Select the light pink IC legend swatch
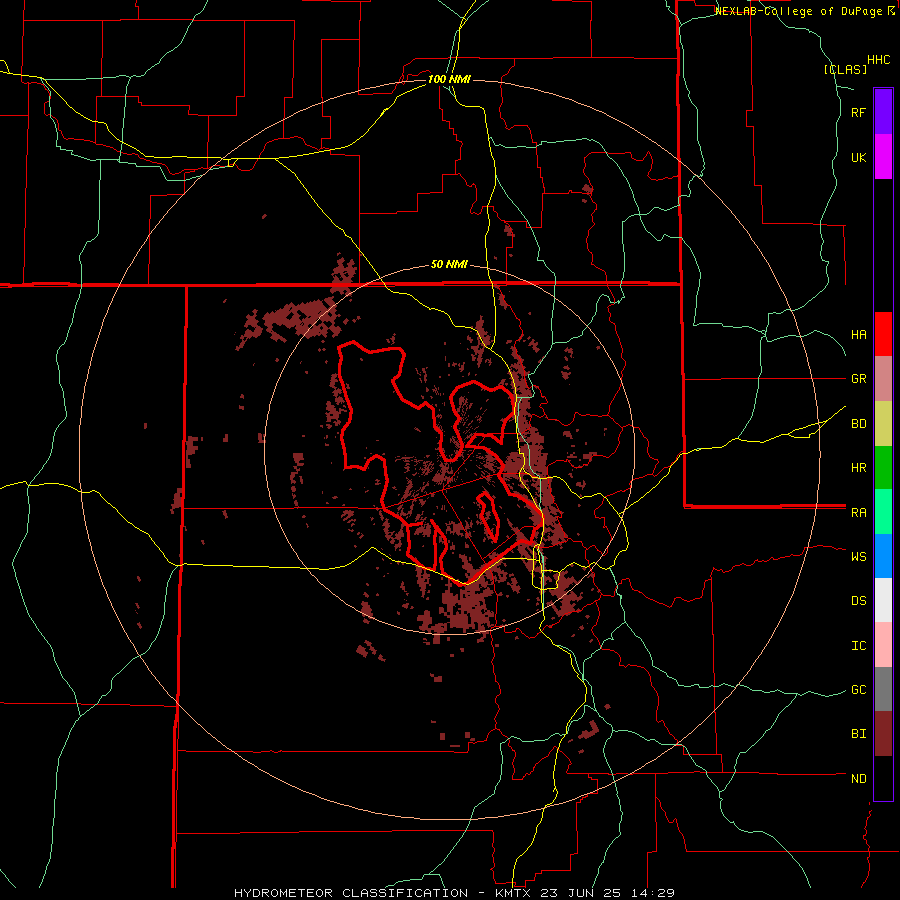 point(883,645)
